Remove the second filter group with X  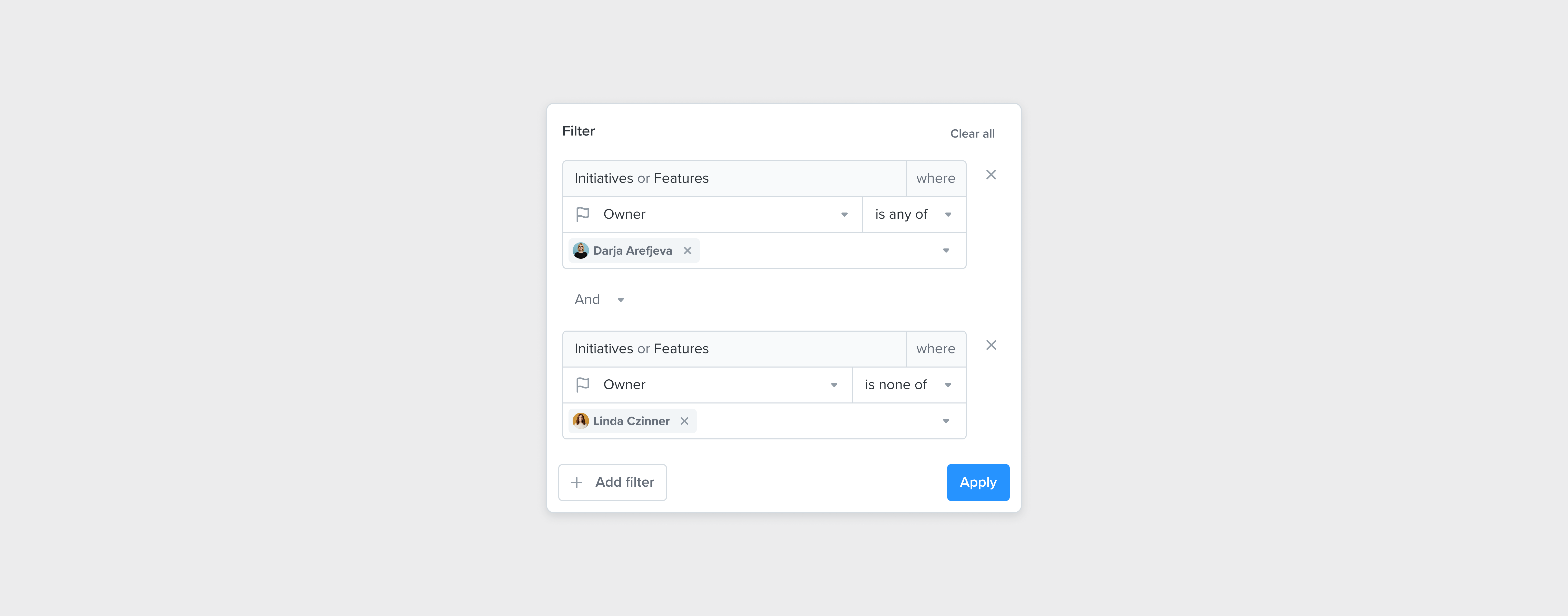[x=991, y=346]
